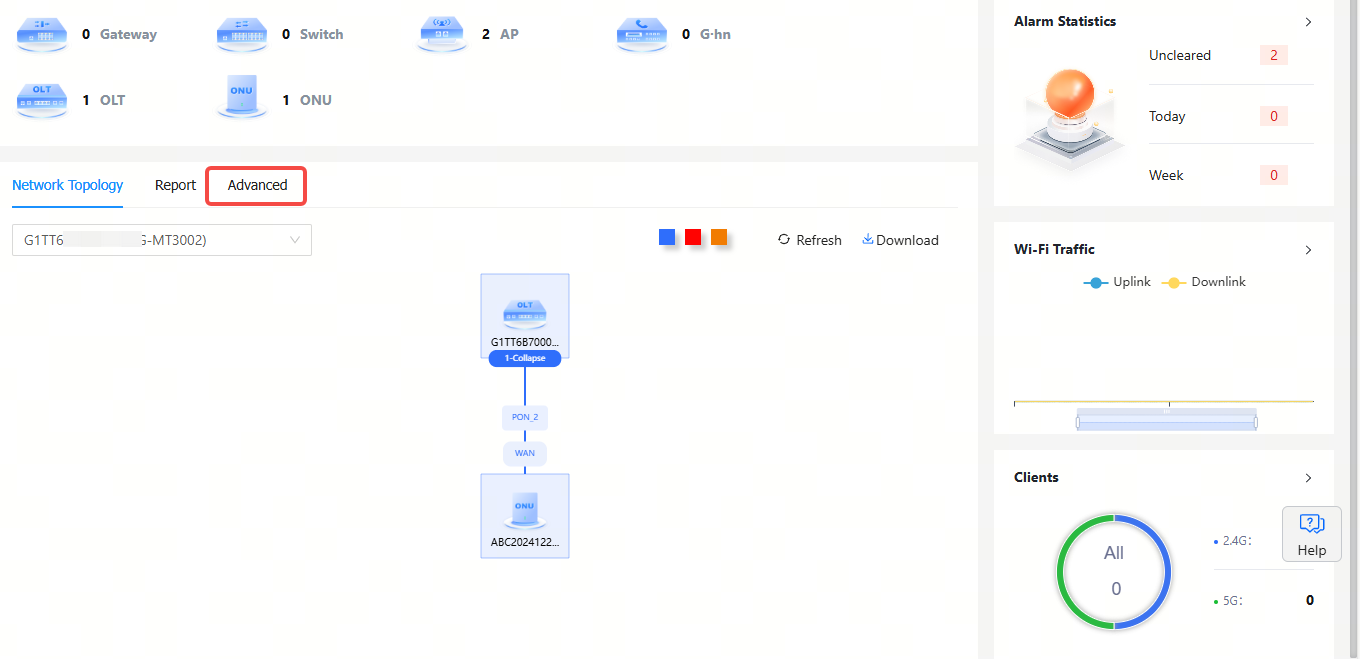Collapse the OLT topology branch
The height and width of the screenshot is (659, 1360).
pyautogui.click(x=525, y=358)
